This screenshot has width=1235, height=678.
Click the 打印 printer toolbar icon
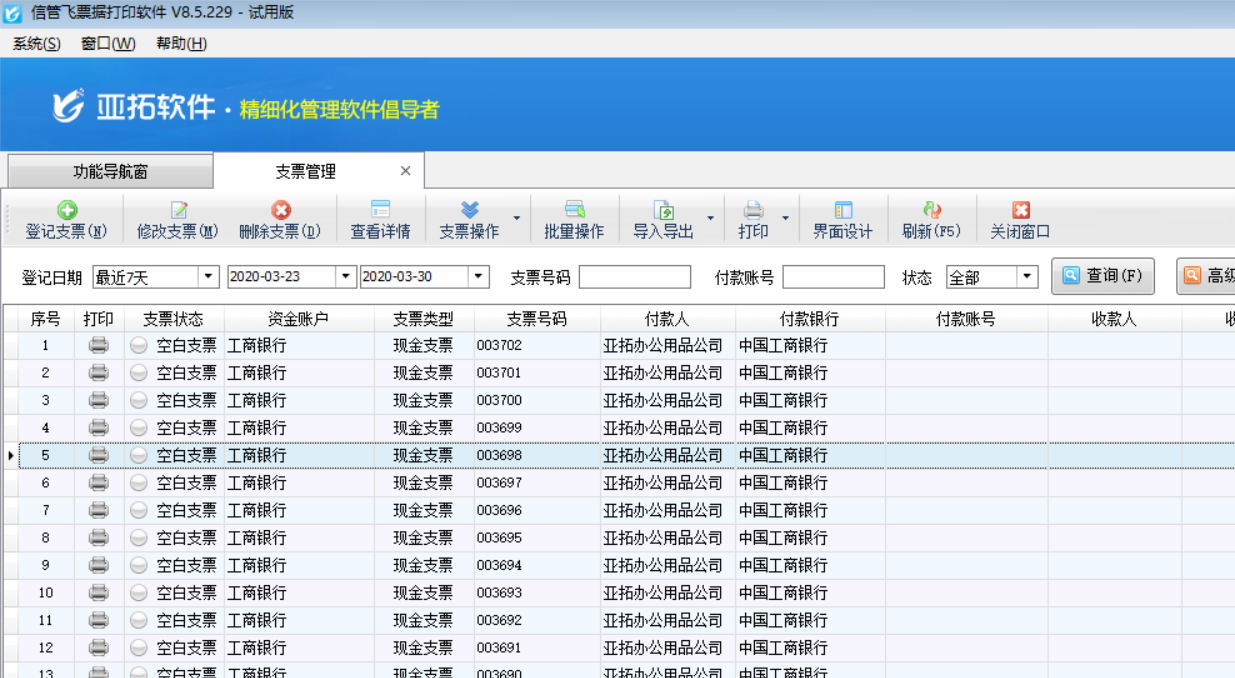click(754, 210)
